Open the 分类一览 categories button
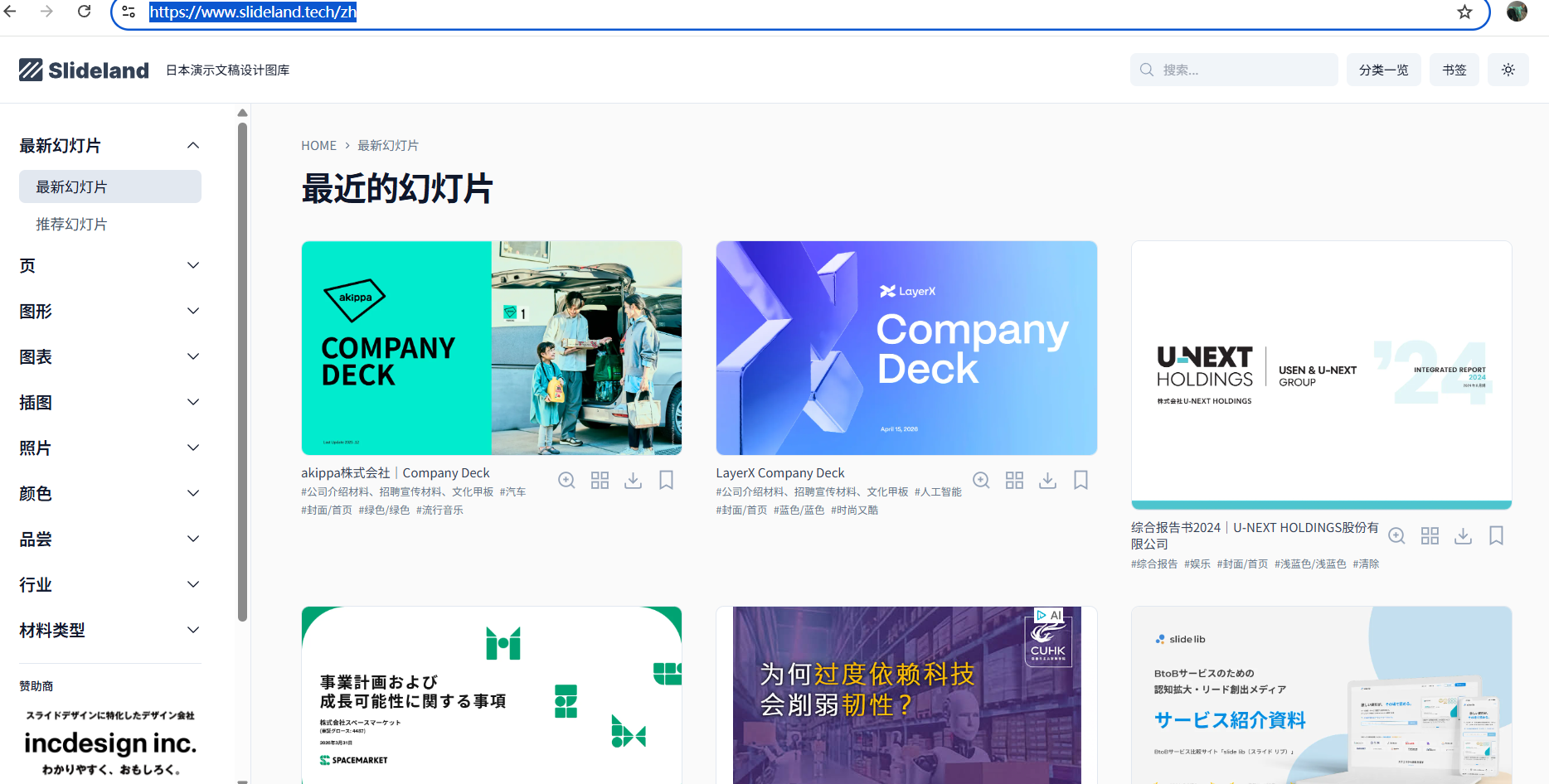 pyautogui.click(x=1383, y=70)
